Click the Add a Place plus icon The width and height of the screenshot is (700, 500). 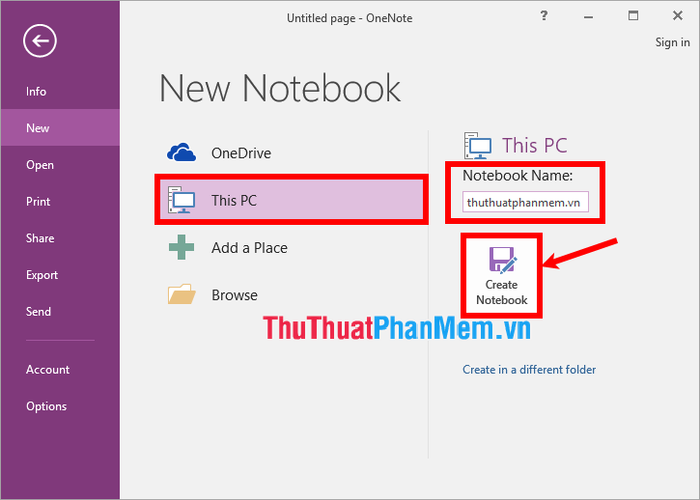(x=181, y=247)
